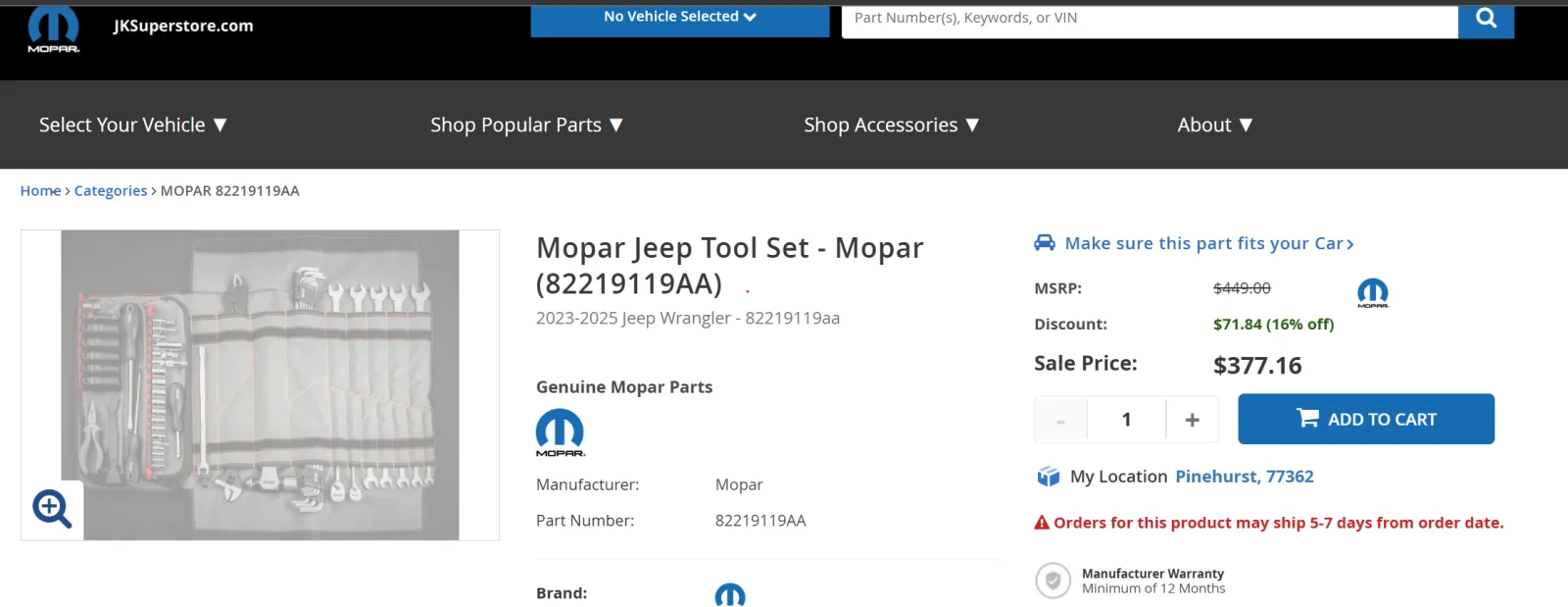Expand the Shop Accessories menu
The width and height of the screenshot is (1568, 607).
pyautogui.click(x=891, y=125)
